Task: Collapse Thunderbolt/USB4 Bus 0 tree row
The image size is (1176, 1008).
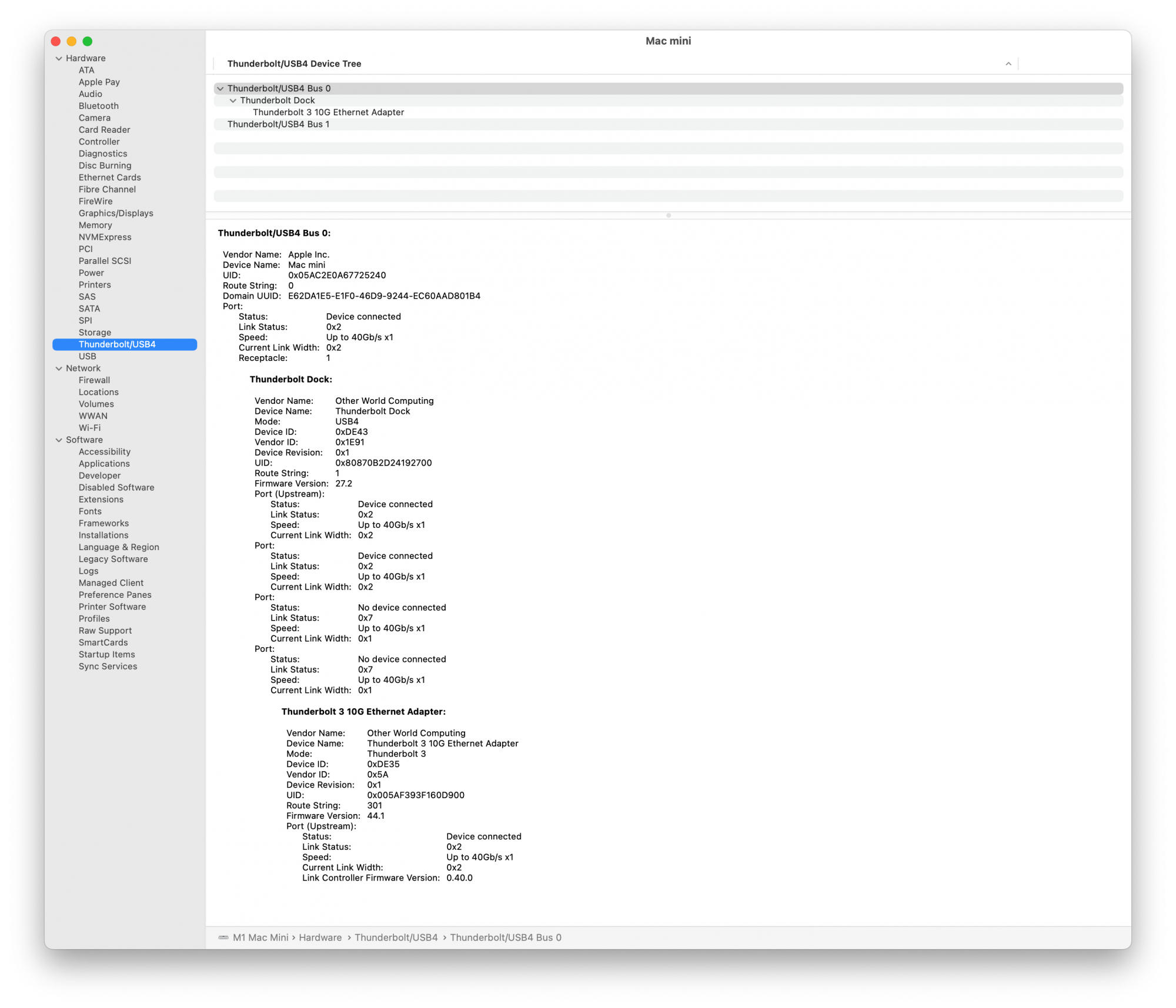Action: pos(220,89)
